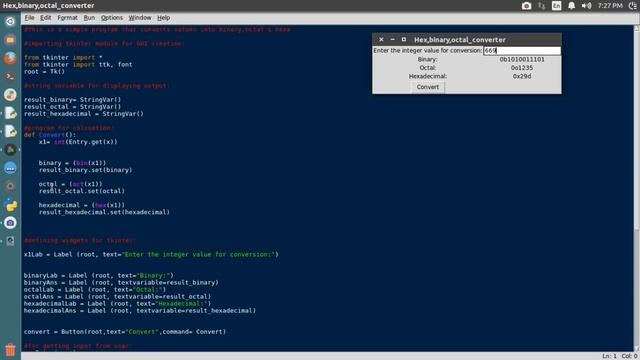
Task: Click the hexadecimal result 0x29d
Action: tap(522, 76)
